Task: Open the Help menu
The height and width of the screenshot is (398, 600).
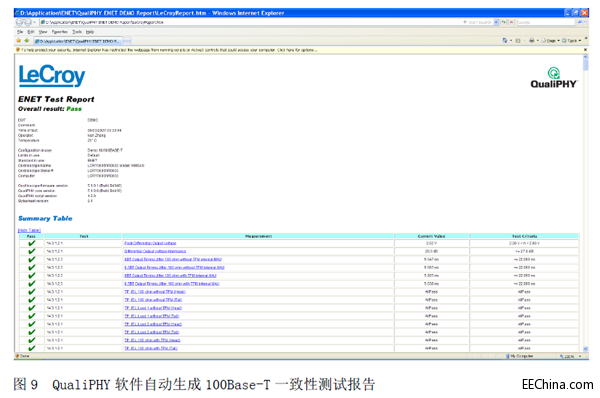Action: 90,32
